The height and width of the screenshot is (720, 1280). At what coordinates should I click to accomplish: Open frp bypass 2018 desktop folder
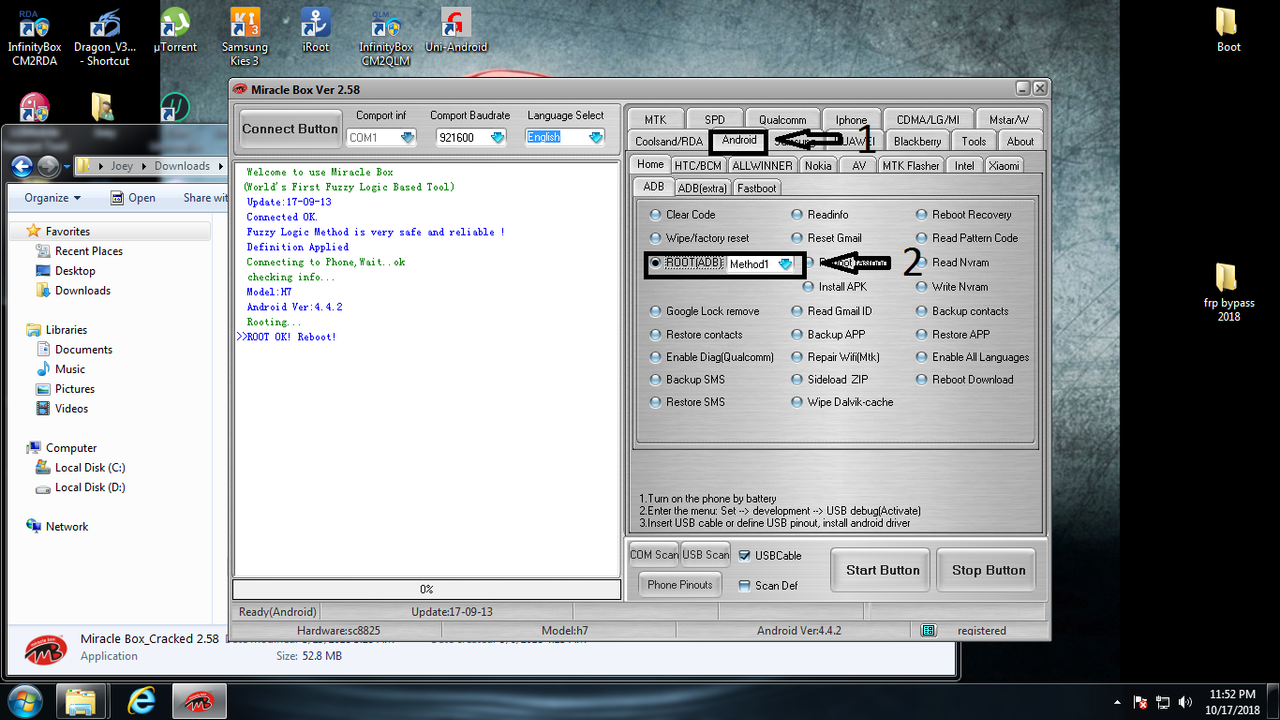(x=1228, y=292)
